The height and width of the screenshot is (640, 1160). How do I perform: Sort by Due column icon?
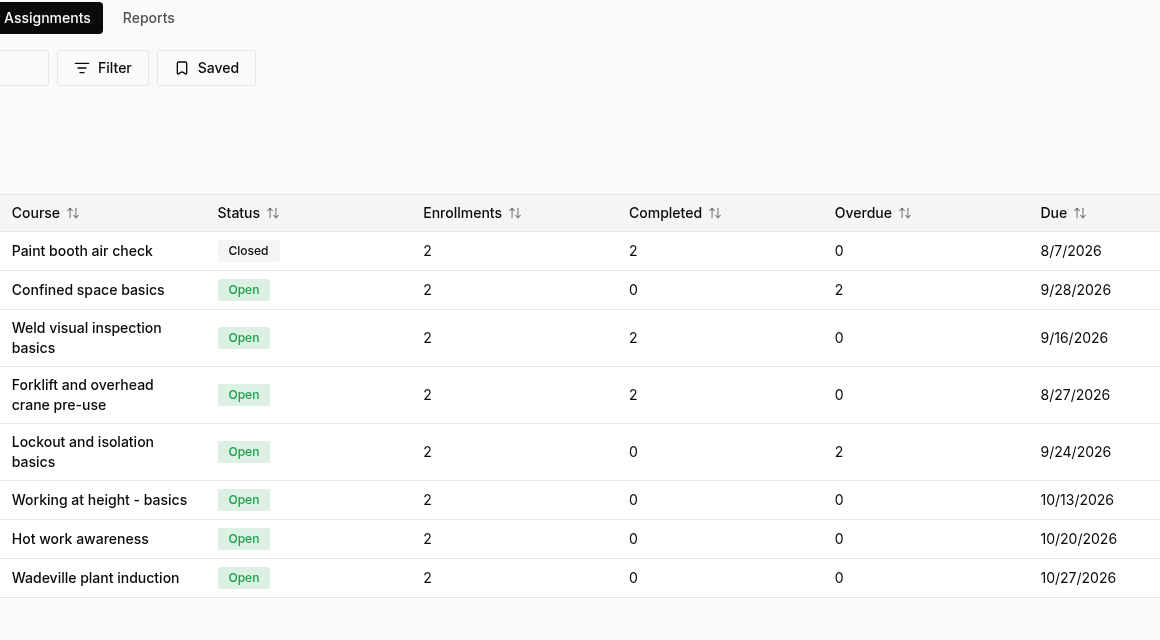pos(1080,213)
